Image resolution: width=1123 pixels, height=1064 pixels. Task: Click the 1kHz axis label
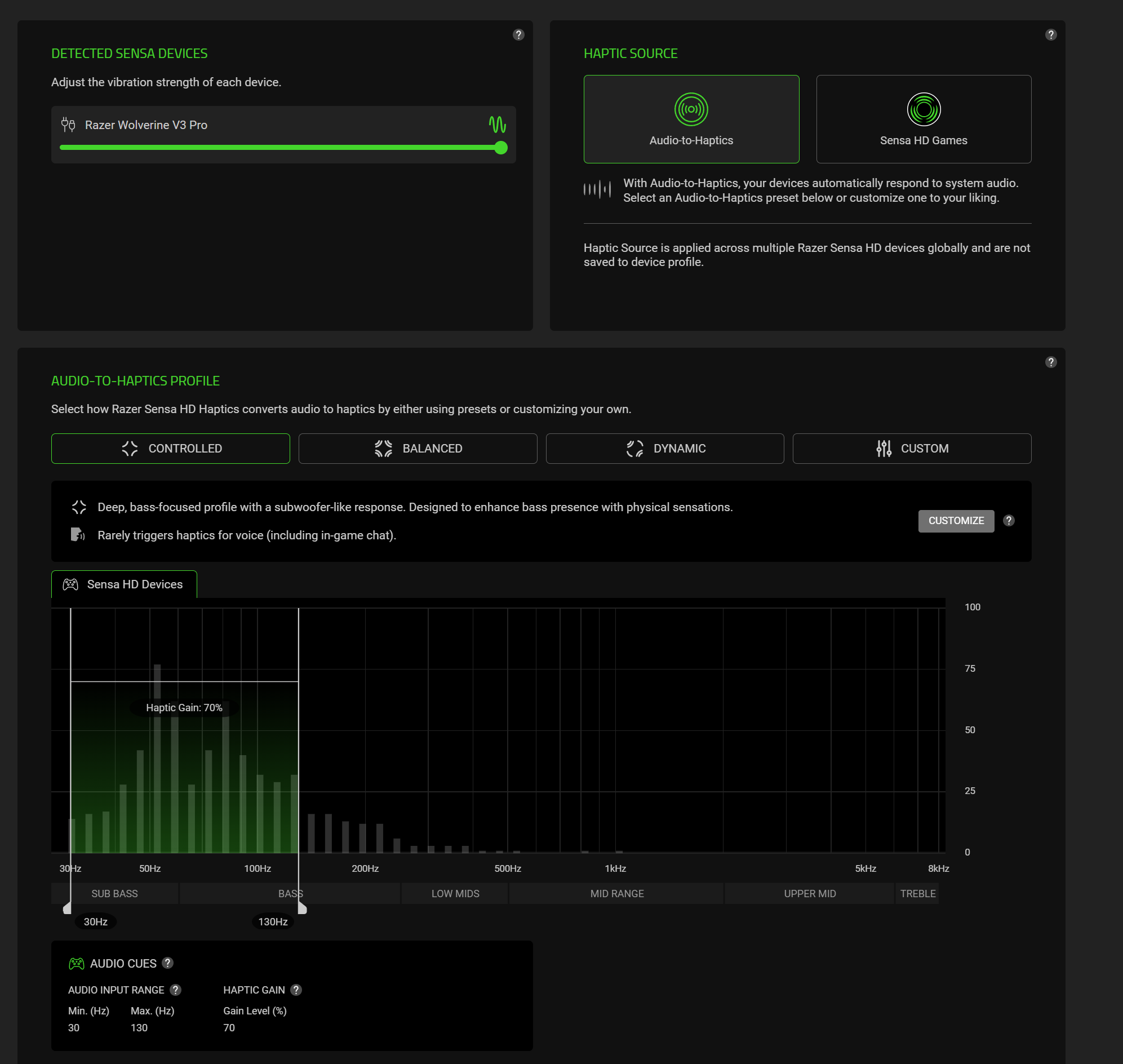click(x=615, y=868)
